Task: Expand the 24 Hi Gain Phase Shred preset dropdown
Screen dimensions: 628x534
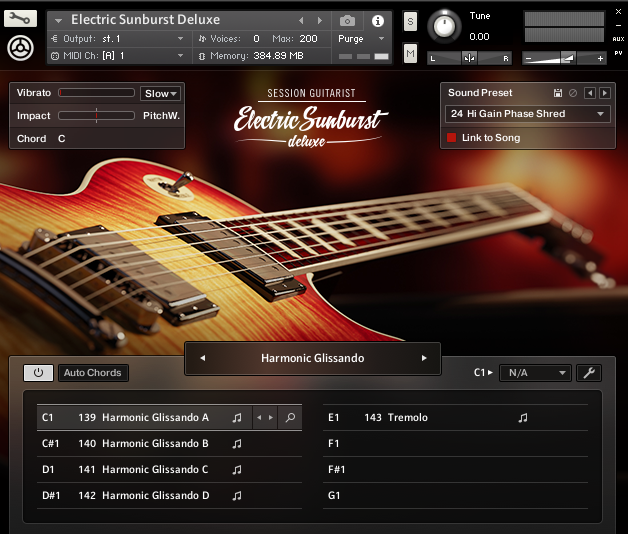Action: click(527, 114)
